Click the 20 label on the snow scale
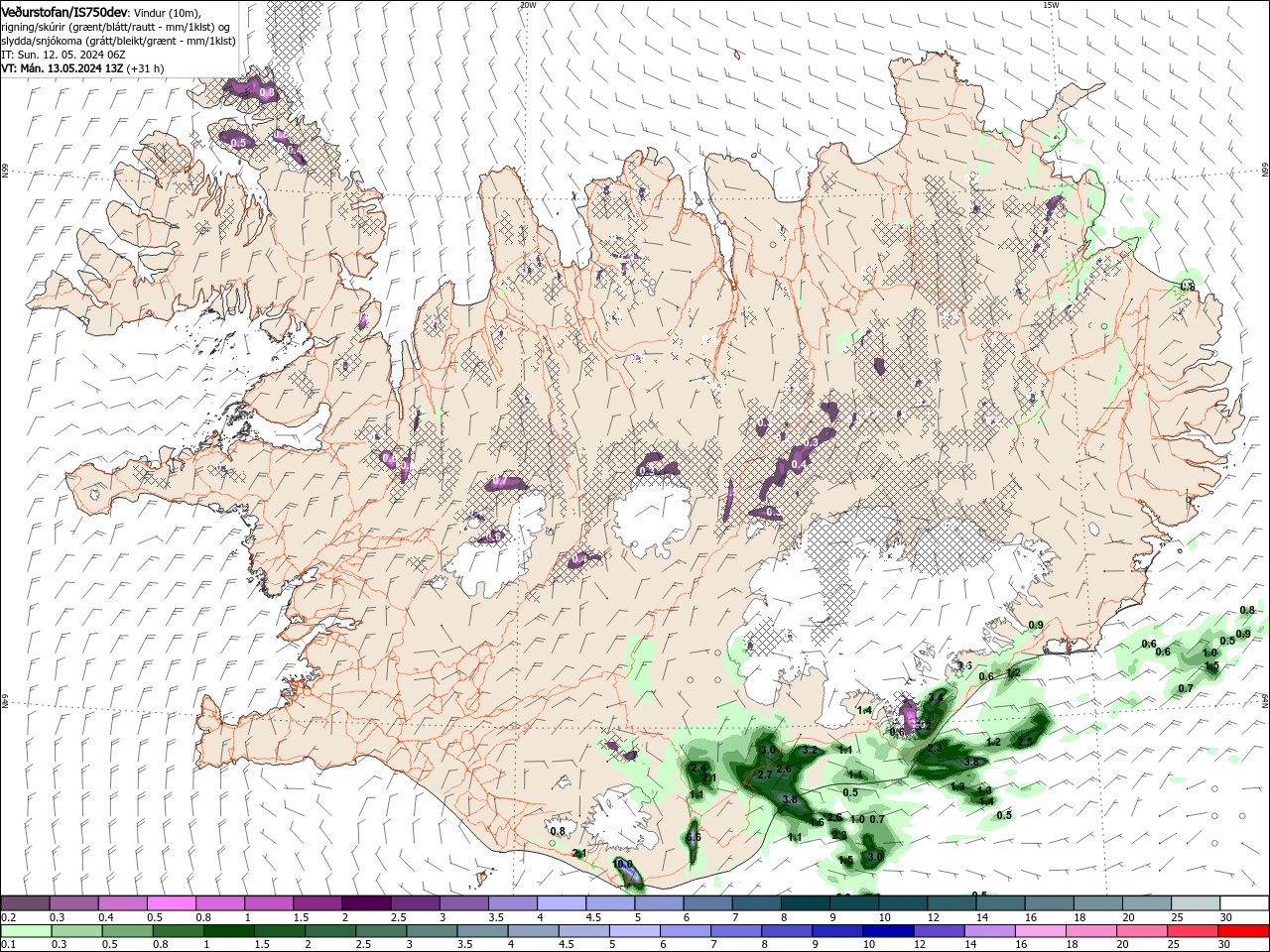The height and width of the screenshot is (952, 1270). (x=1128, y=917)
